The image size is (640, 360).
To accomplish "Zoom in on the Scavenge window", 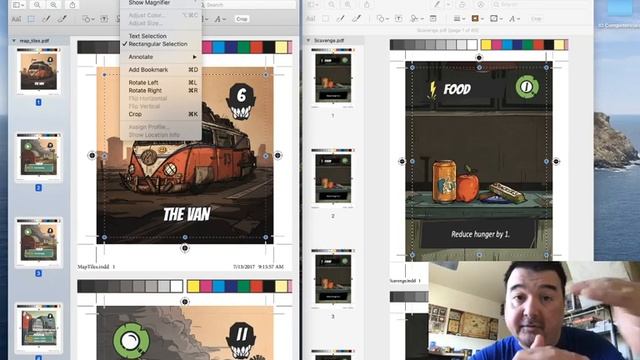I will 348,5.
